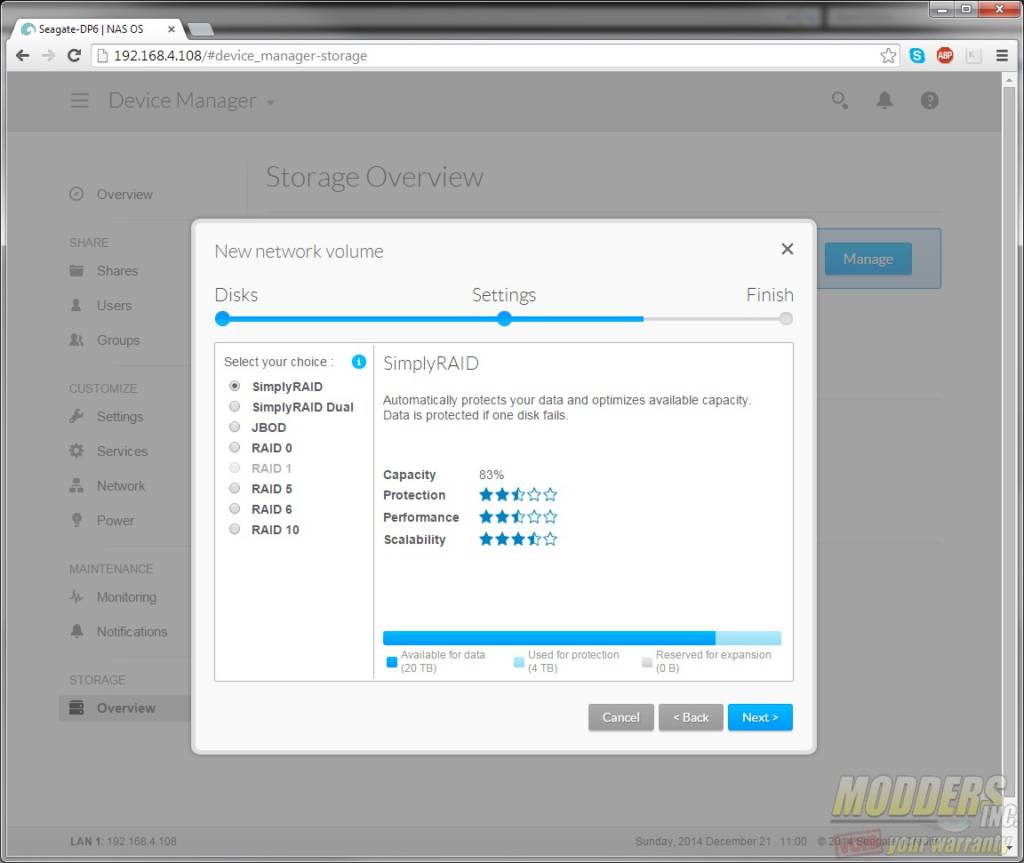
Task: Click the Groups icon in the sidebar
Action: pyautogui.click(x=76, y=340)
